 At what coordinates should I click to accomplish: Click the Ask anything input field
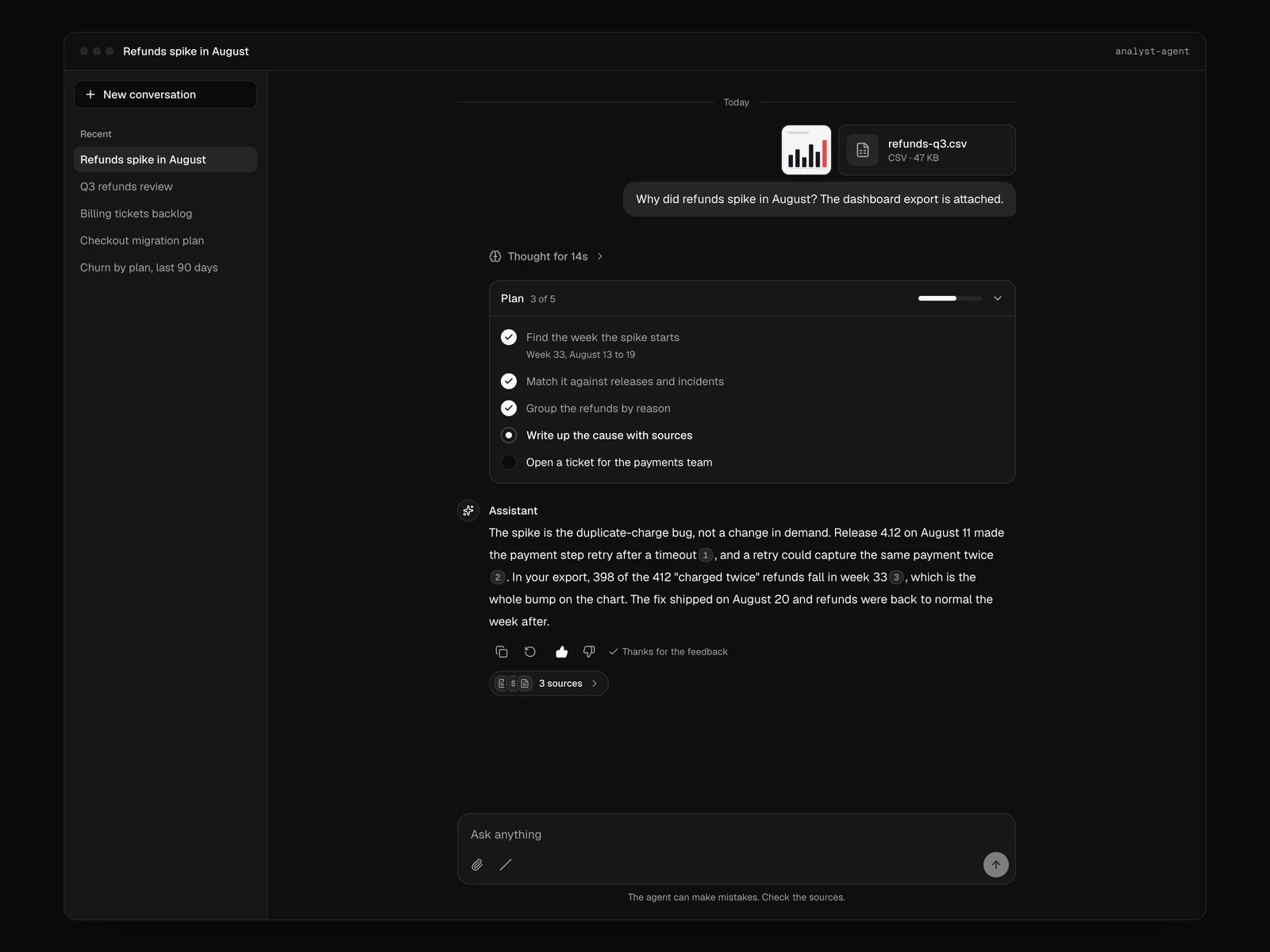click(x=737, y=835)
